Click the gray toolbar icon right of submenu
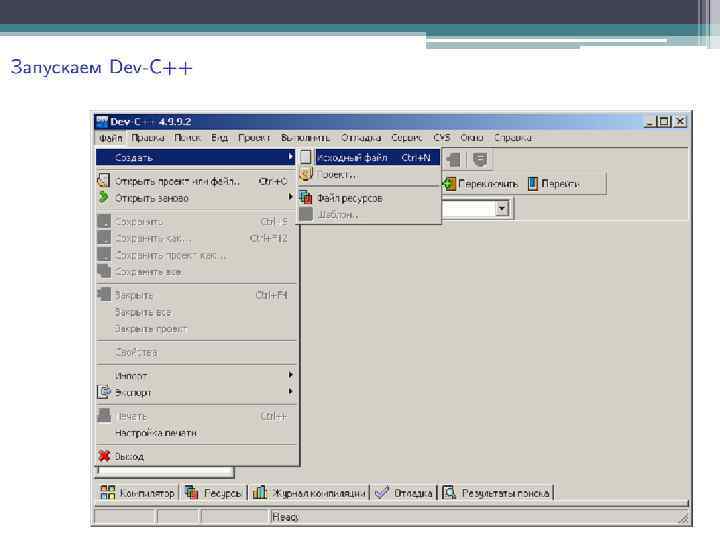720x540 pixels. click(454, 160)
